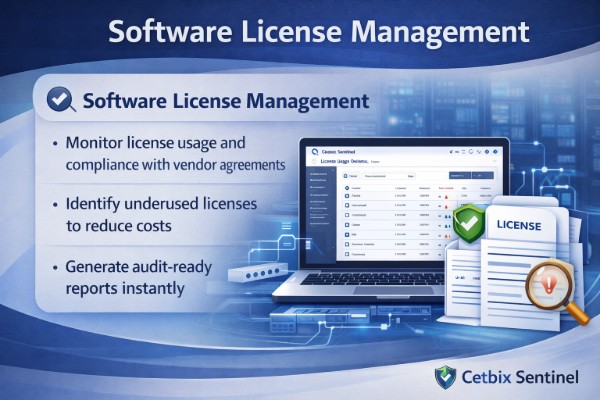Click 'Generate audit-ready reports instantly' bullet
The width and height of the screenshot is (600, 400).
tap(139, 278)
